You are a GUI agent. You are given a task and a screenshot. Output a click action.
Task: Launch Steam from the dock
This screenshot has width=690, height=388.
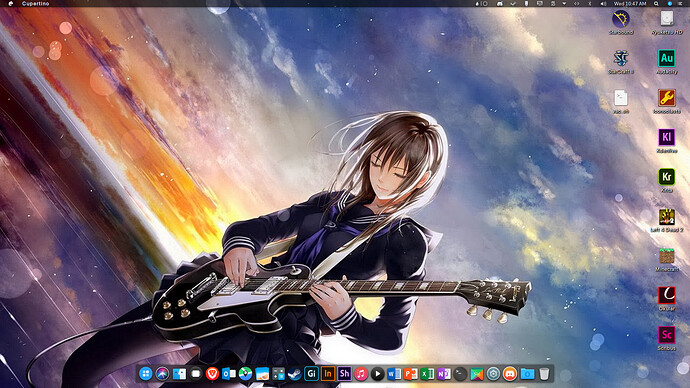[295, 374]
